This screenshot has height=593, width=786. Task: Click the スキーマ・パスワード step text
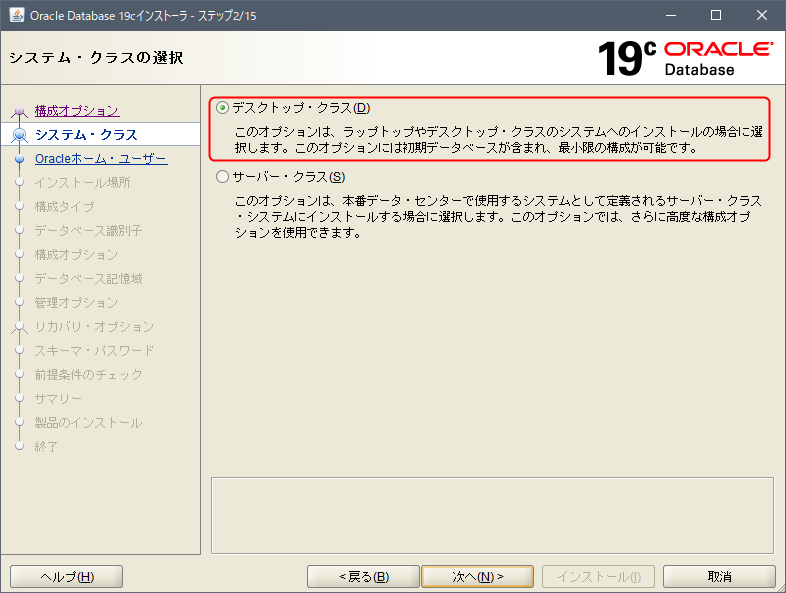94,351
